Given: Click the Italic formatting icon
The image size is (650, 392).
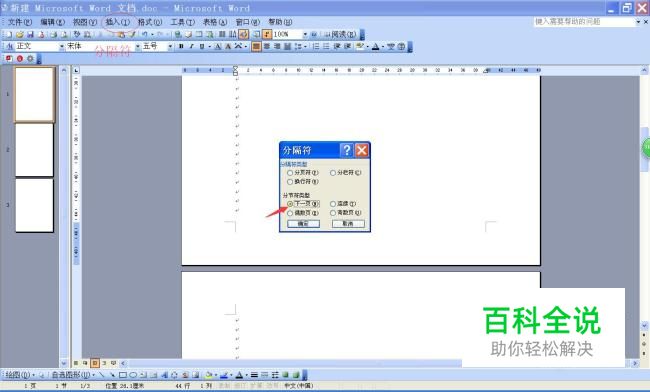Looking at the screenshot, I should [x=192, y=46].
